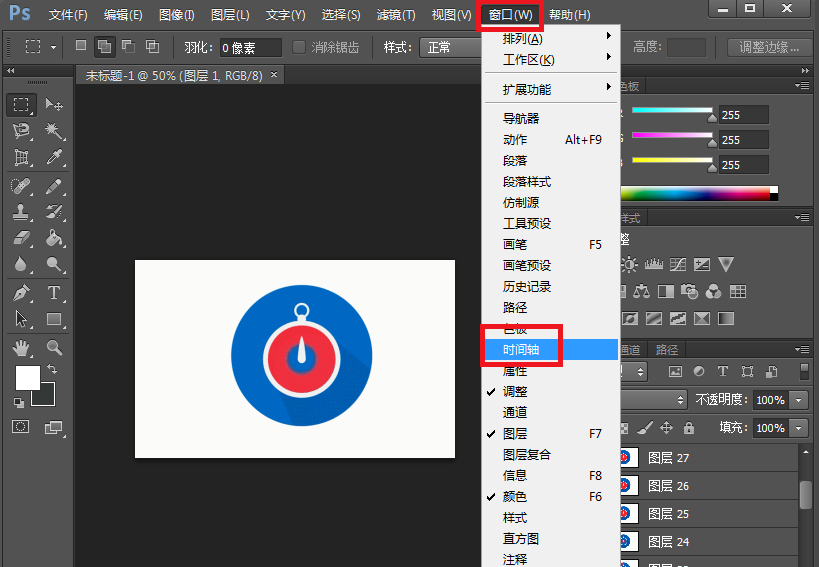
Task: Click the Zoom tool in toolbox
Action: tap(54, 347)
